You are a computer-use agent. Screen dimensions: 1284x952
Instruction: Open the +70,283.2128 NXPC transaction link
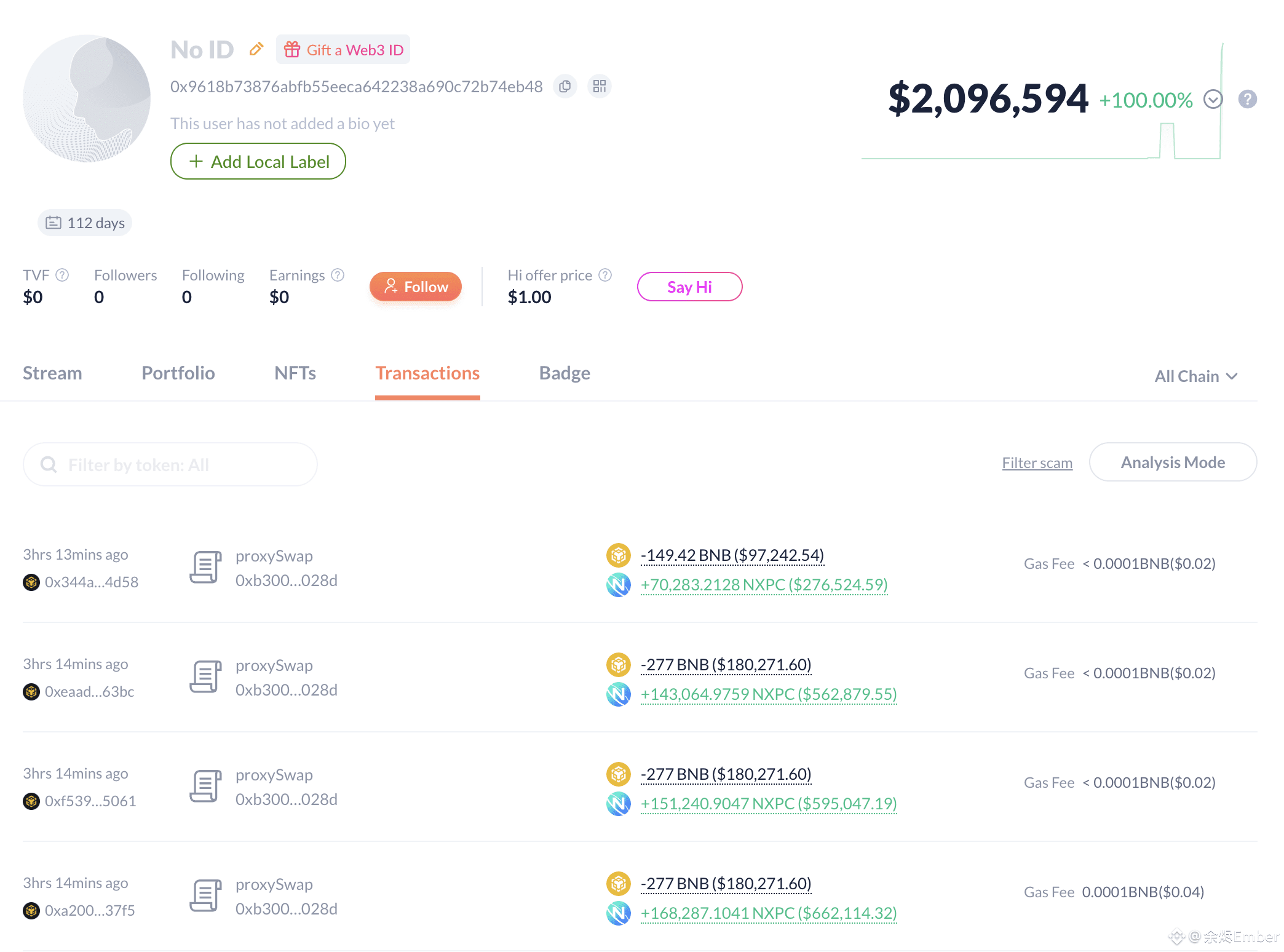764,585
